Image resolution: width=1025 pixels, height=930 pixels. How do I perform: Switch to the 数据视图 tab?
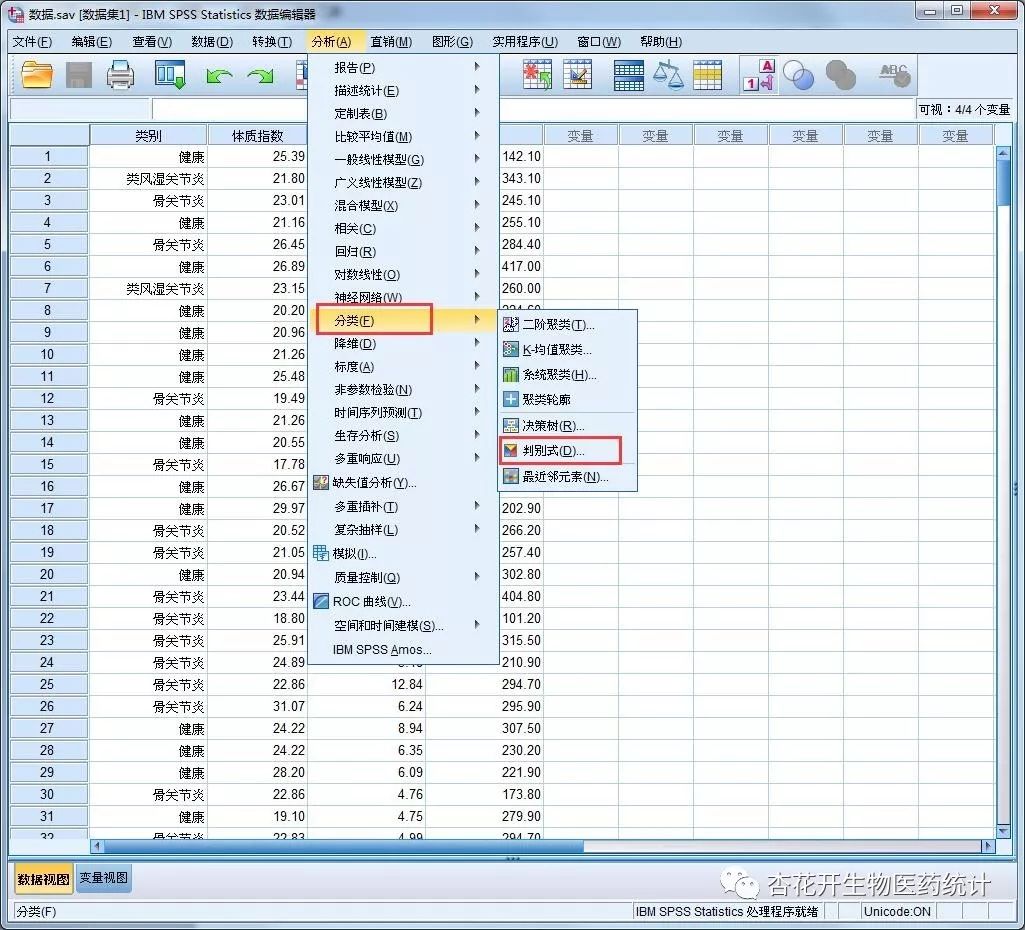click(x=43, y=879)
